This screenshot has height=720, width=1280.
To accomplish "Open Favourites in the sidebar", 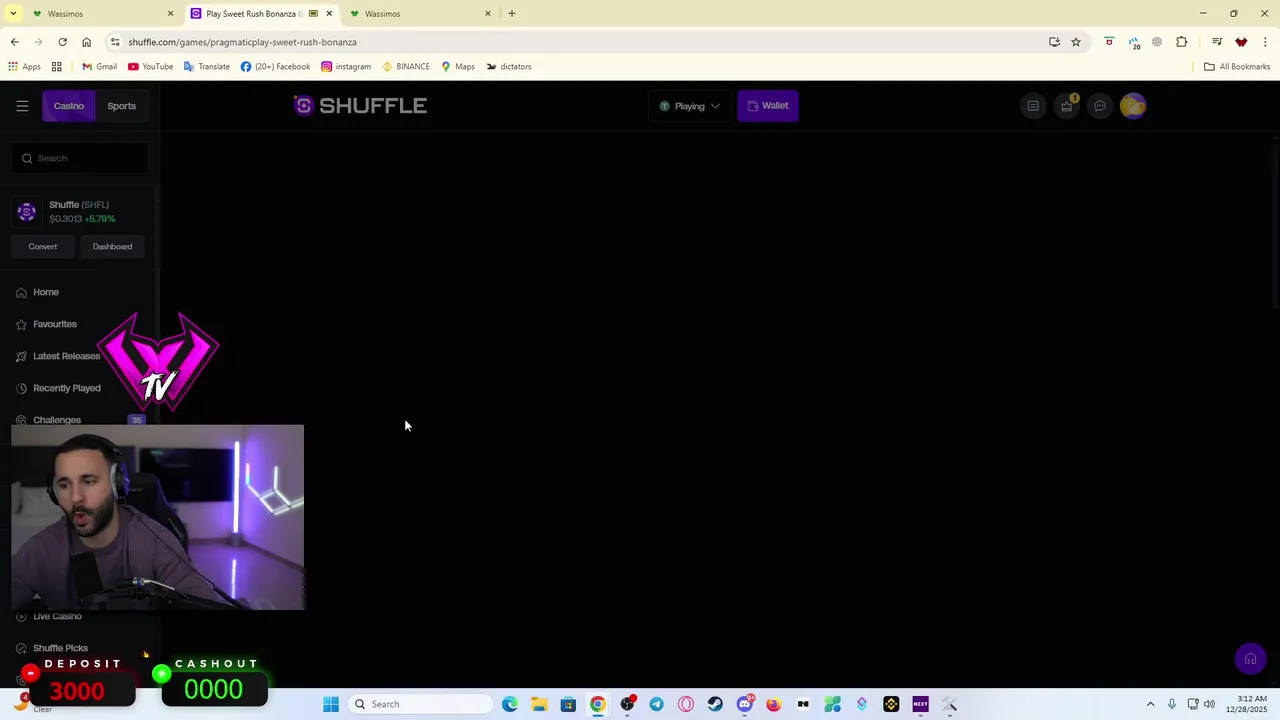I will 54,324.
